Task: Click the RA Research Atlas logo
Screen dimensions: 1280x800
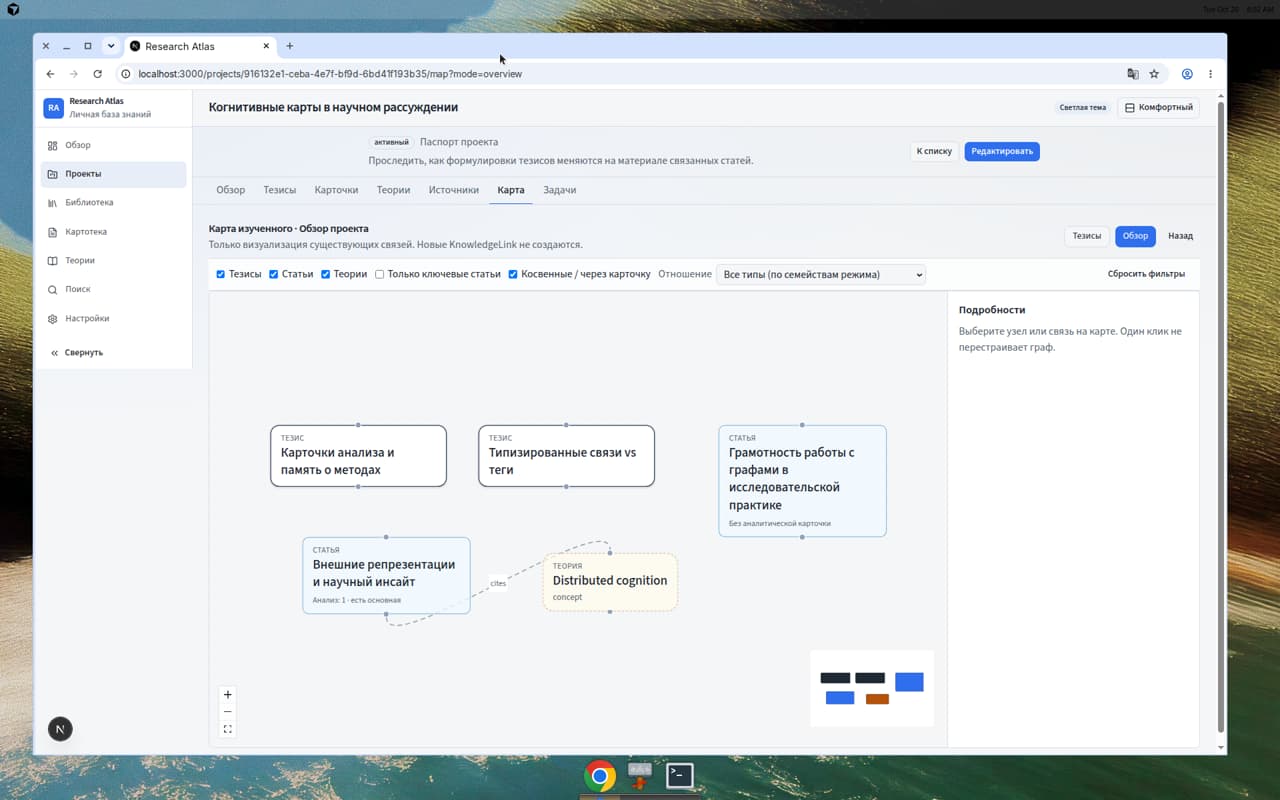Action: click(x=53, y=108)
